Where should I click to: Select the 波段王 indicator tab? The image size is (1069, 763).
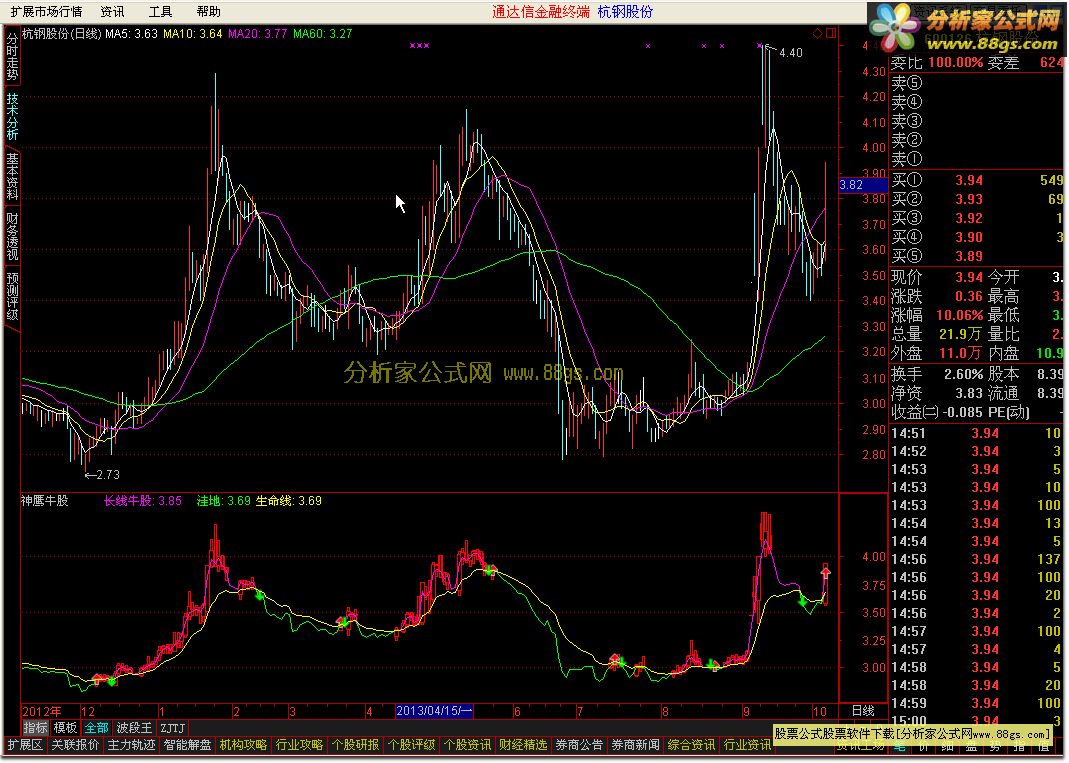(x=134, y=728)
